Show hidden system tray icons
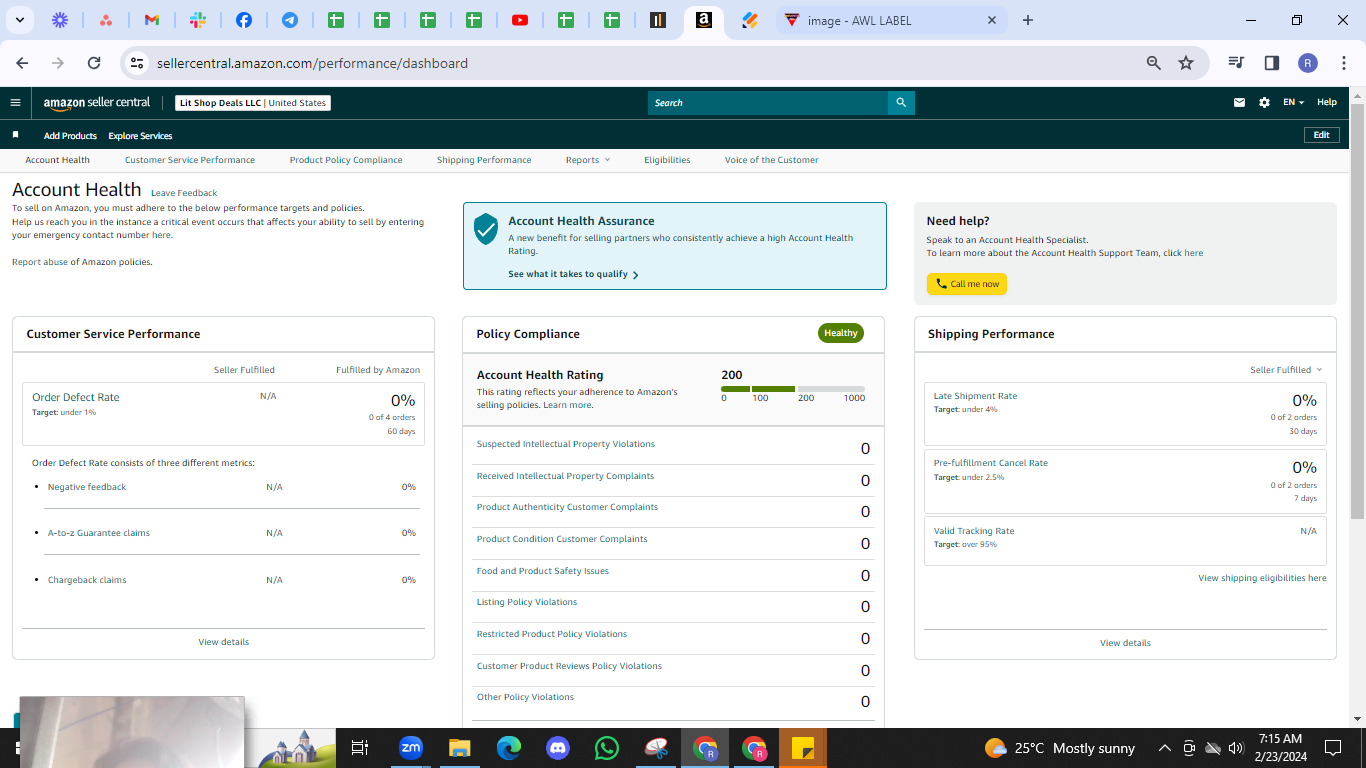Image resolution: width=1366 pixels, height=768 pixels. click(1164, 748)
